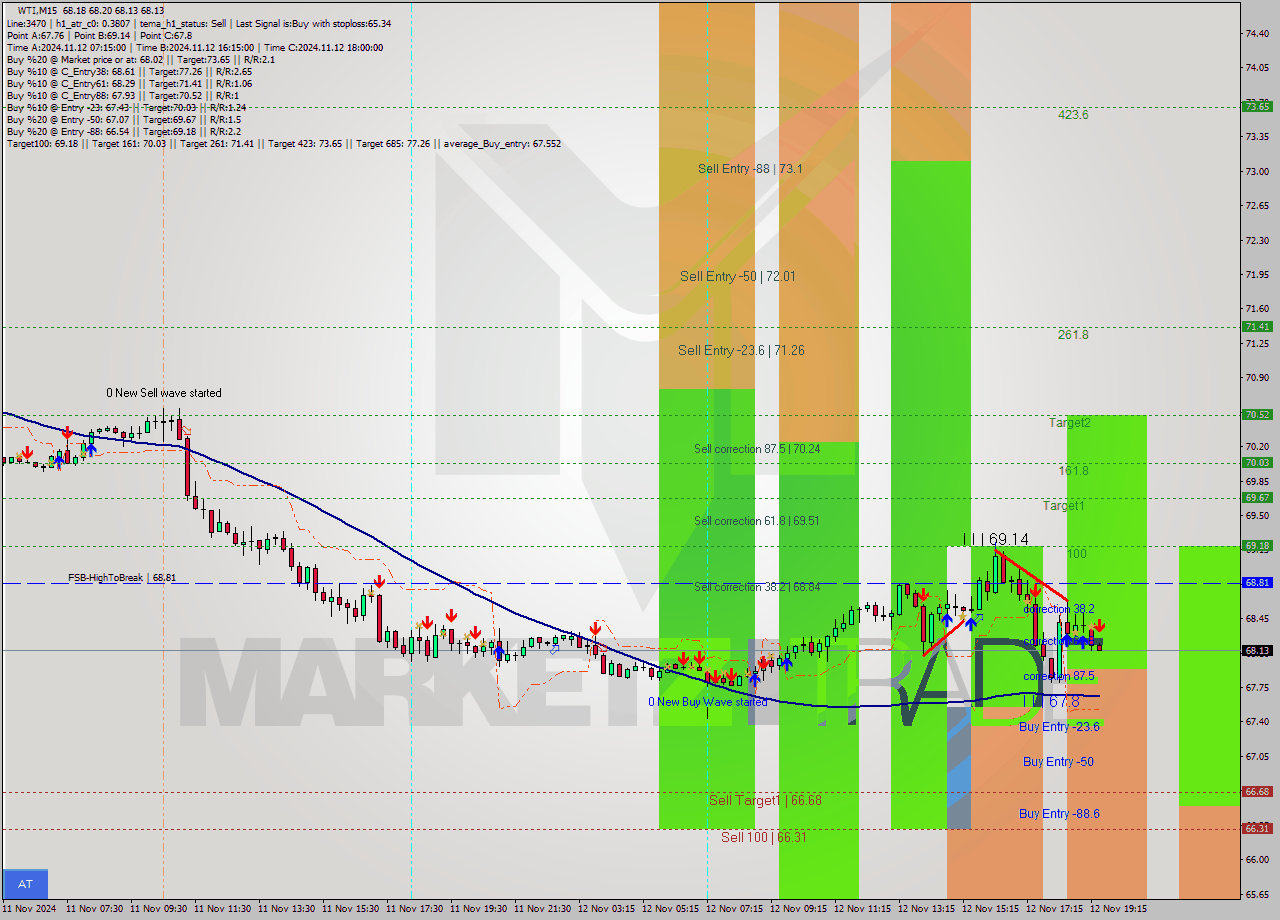The height and width of the screenshot is (920, 1280).
Task: Click the 'Sell 100 | 66.31' label
Action: click(764, 837)
